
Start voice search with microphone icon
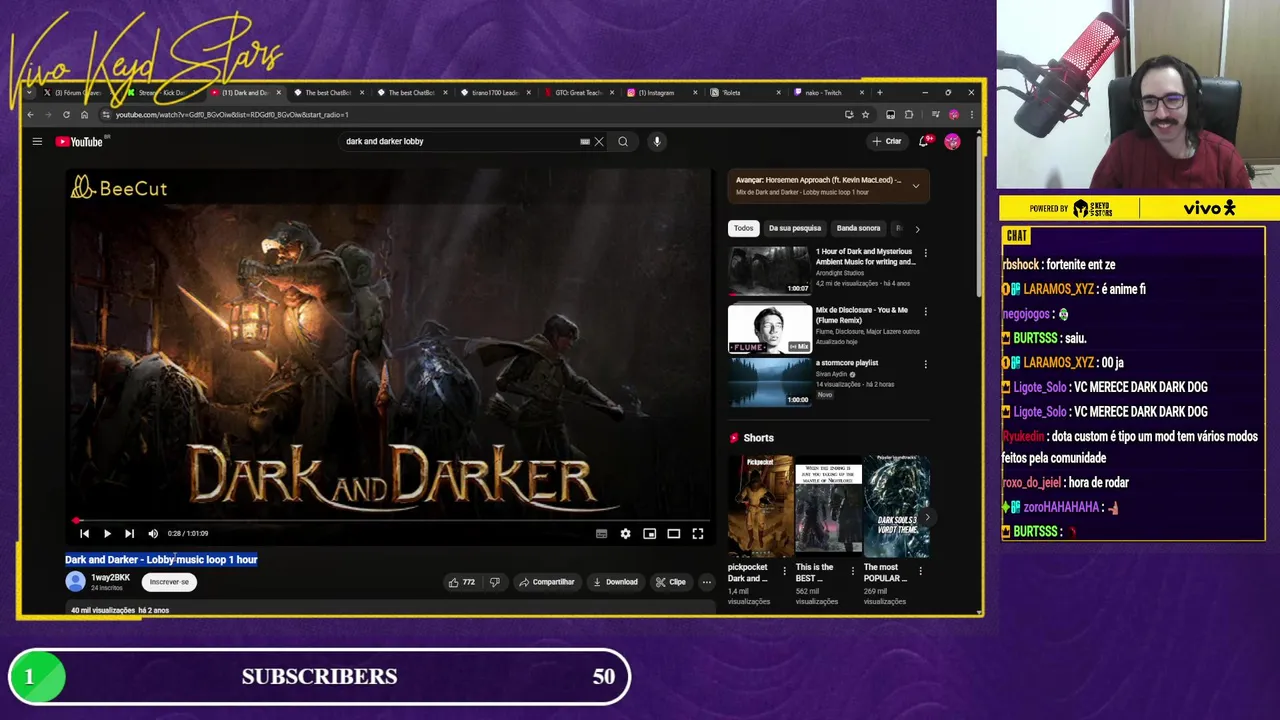click(x=657, y=142)
